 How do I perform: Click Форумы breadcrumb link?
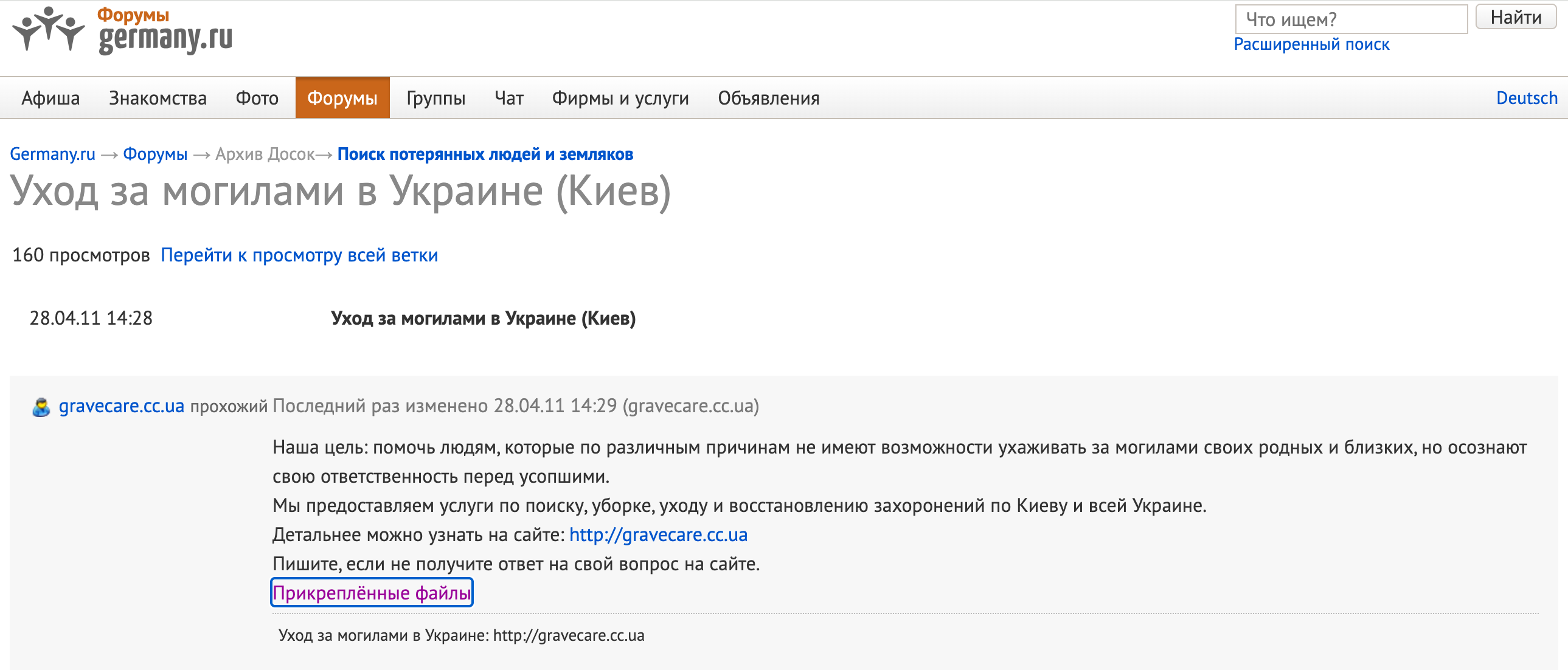(x=155, y=154)
